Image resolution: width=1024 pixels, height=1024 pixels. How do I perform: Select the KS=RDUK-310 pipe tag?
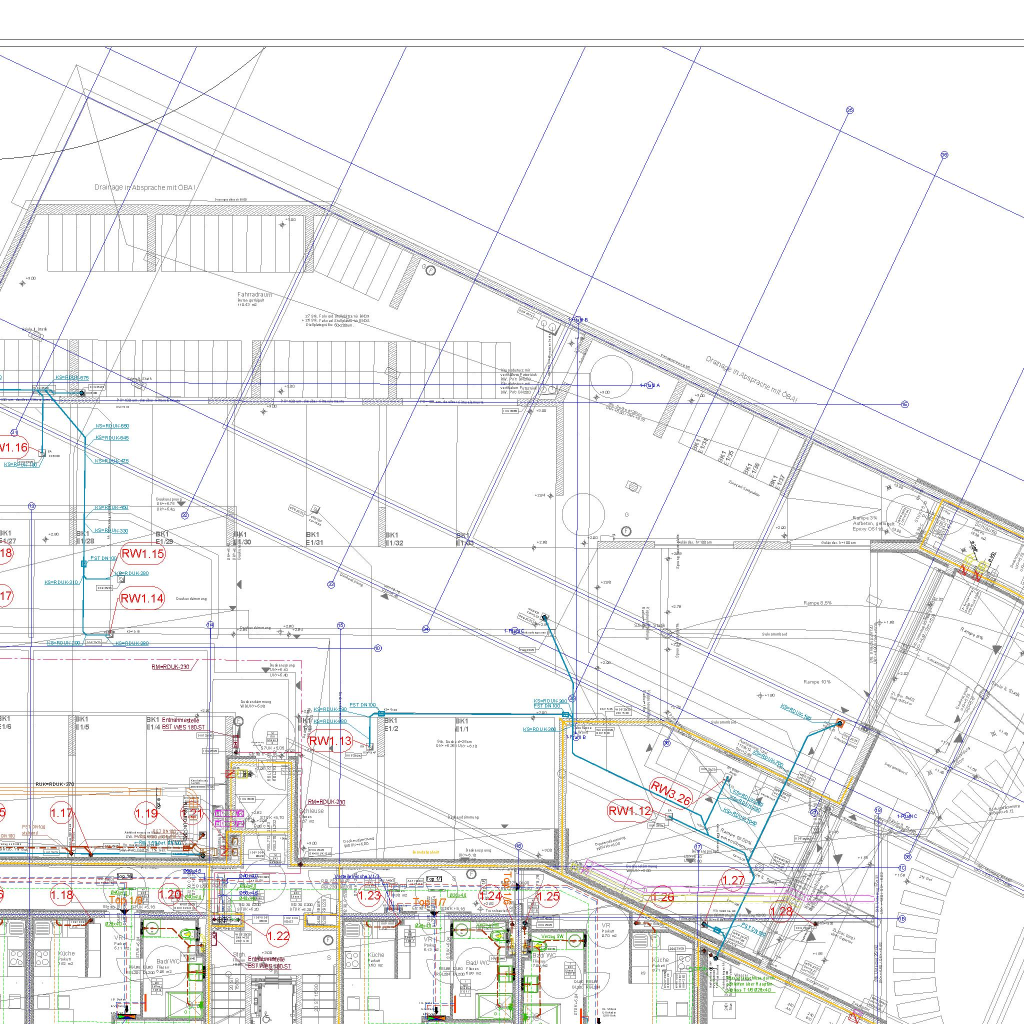pyautogui.click(x=62, y=583)
